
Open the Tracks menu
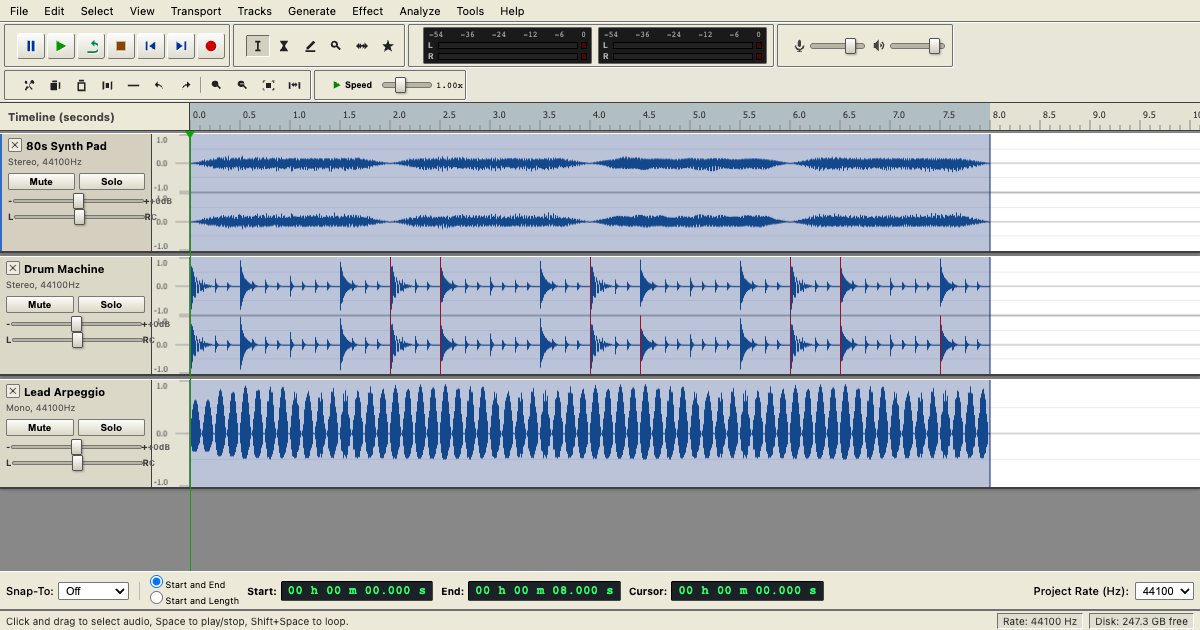coord(255,11)
